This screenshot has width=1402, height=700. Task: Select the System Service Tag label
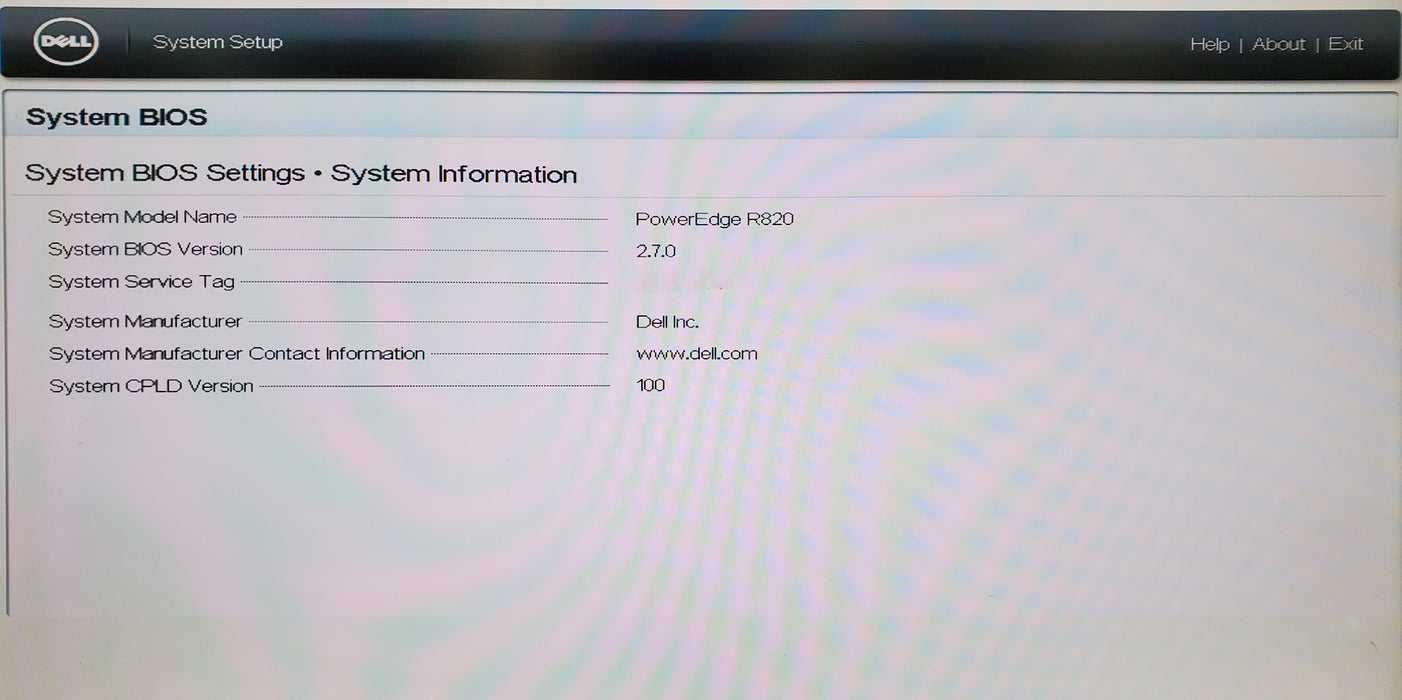141,282
